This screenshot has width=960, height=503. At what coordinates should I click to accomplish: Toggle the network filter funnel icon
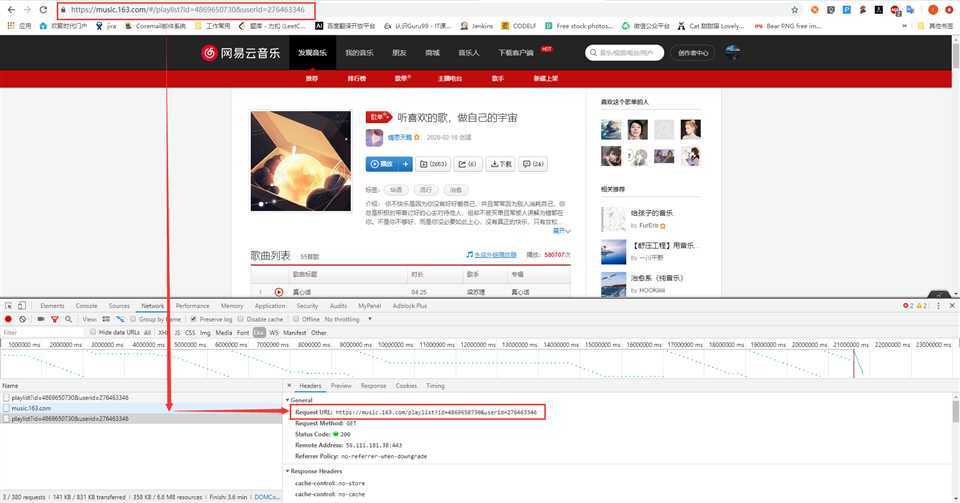point(54,319)
